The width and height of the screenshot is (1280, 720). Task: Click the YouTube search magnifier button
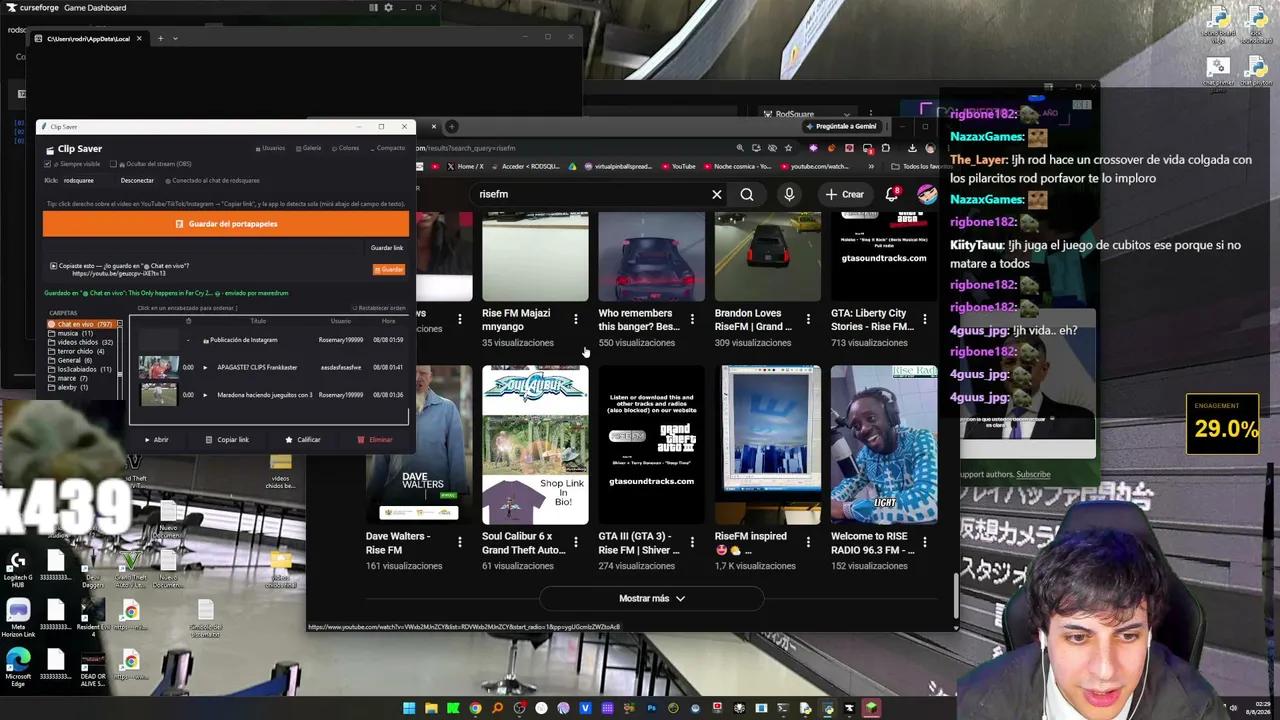click(747, 194)
